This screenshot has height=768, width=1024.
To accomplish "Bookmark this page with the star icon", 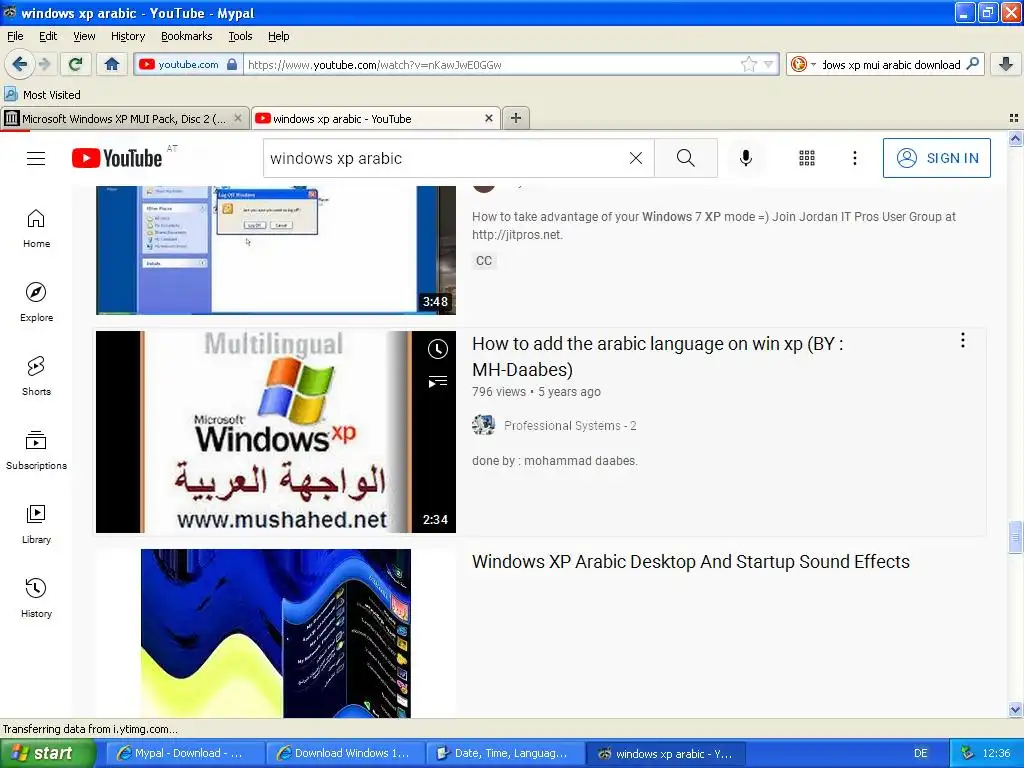I will tap(748, 64).
